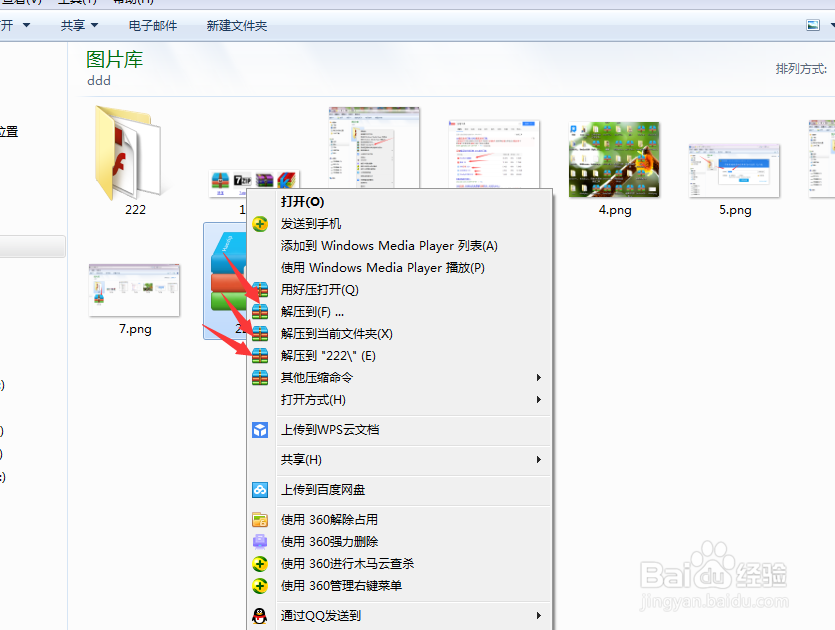Screen dimensions: 835x630
Task: Select the 222 folder icon
Action: click(130, 153)
